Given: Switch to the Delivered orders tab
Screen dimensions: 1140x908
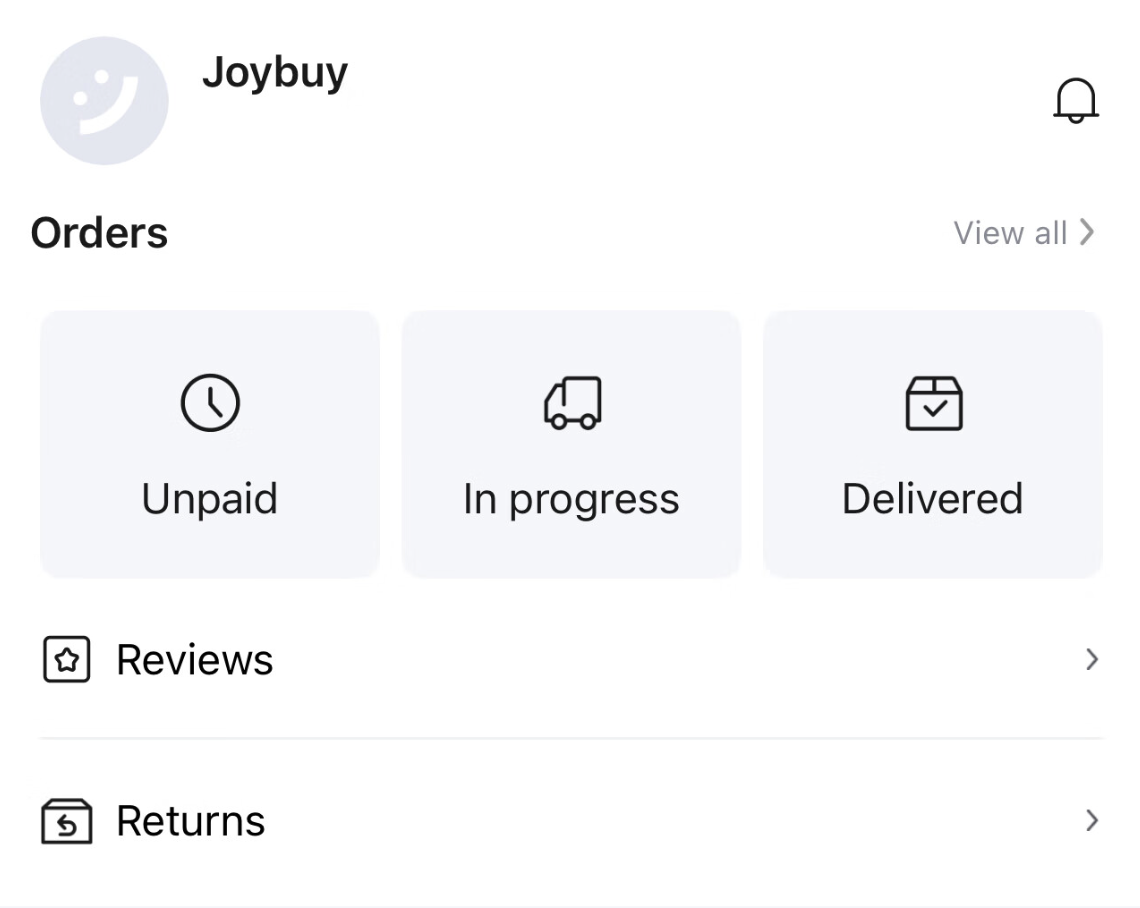Looking at the screenshot, I should point(932,443).
